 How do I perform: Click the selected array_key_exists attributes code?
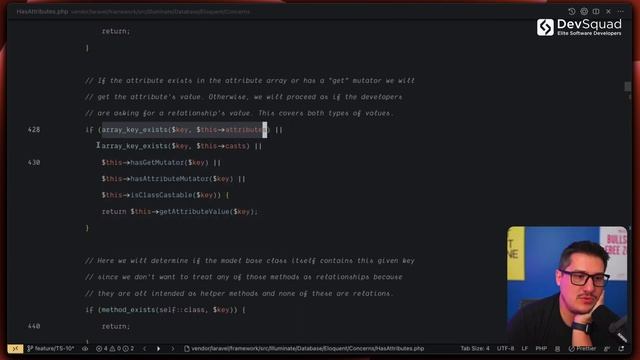184,130
